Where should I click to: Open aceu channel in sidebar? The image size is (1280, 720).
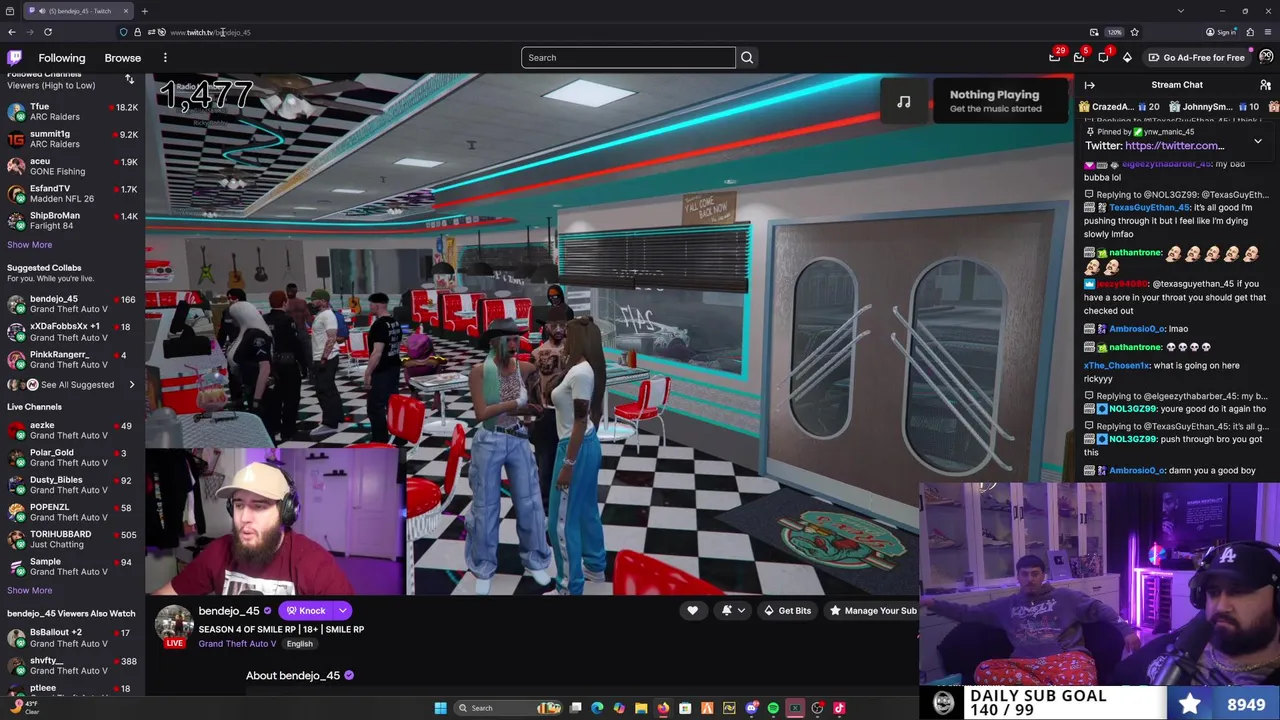(x=72, y=166)
